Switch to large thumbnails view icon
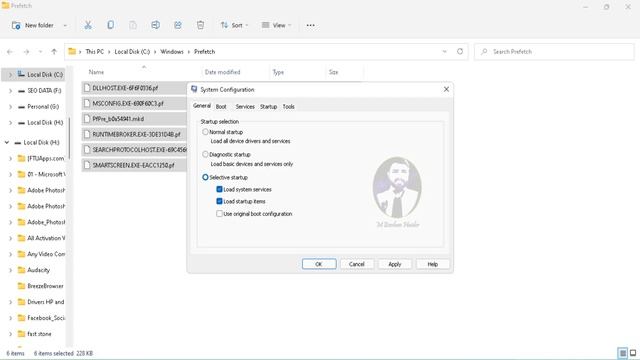 point(633,353)
